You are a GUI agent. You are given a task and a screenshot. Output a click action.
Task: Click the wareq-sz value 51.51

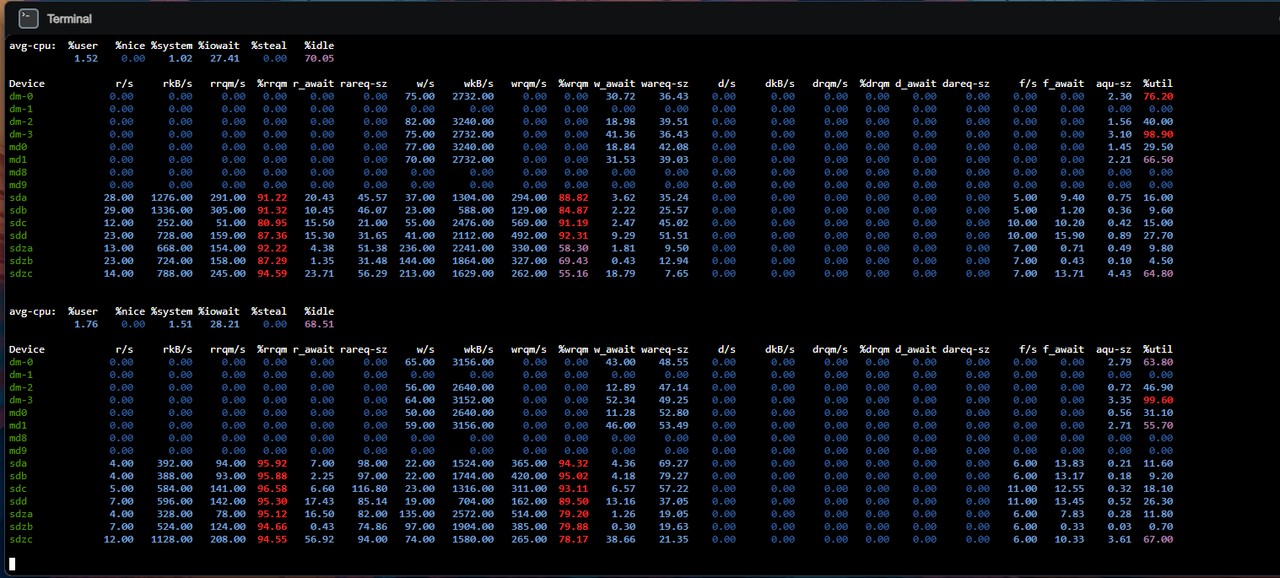674,235
